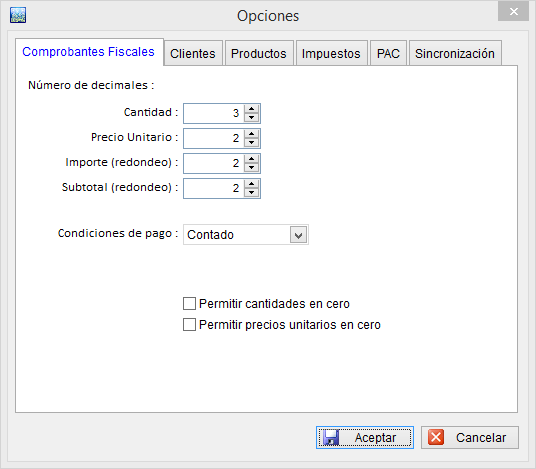Click the floppy disk save icon
The height and width of the screenshot is (469, 536).
(331, 438)
